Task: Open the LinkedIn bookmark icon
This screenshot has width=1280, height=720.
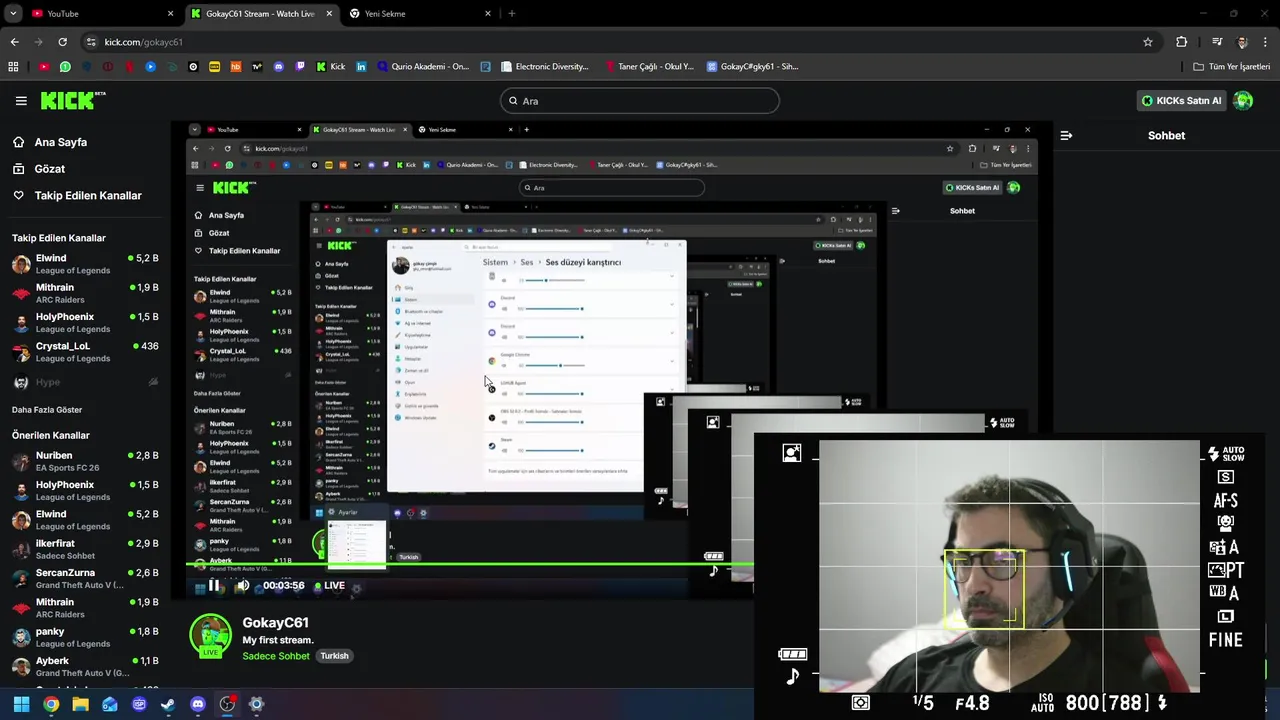Action: 361,67
